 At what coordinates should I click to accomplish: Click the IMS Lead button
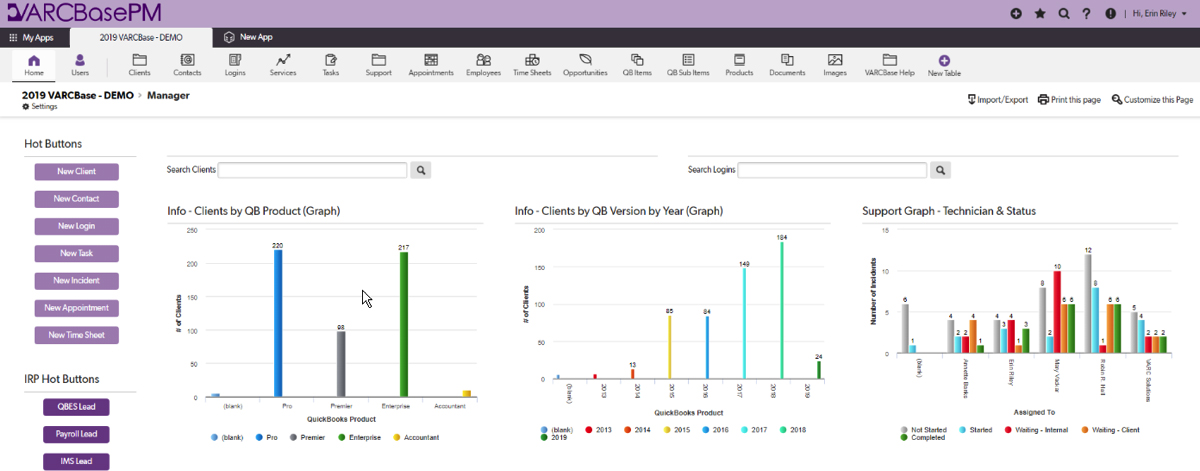pyautogui.click(x=76, y=461)
